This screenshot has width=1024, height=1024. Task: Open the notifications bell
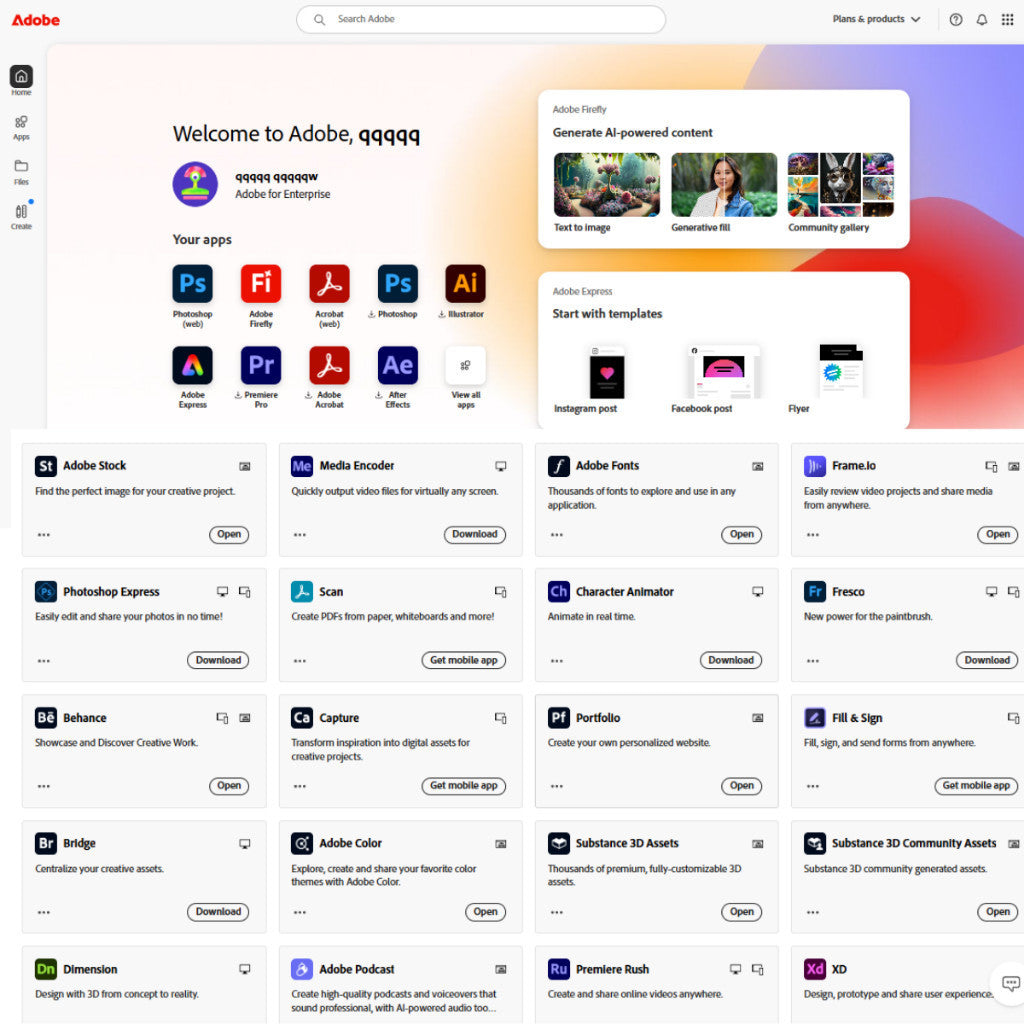(982, 20)
